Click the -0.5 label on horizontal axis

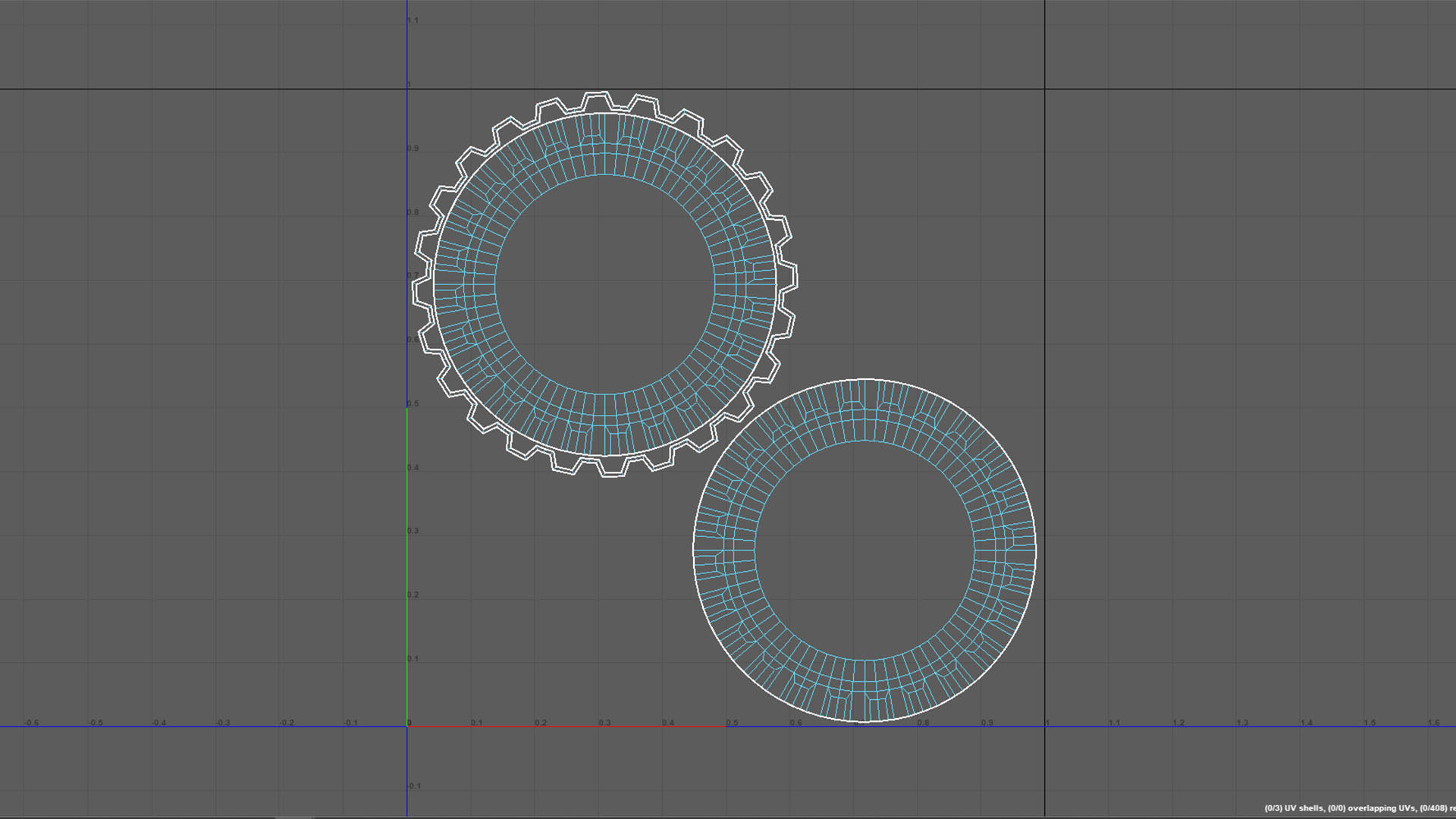(x=96, y=723)
